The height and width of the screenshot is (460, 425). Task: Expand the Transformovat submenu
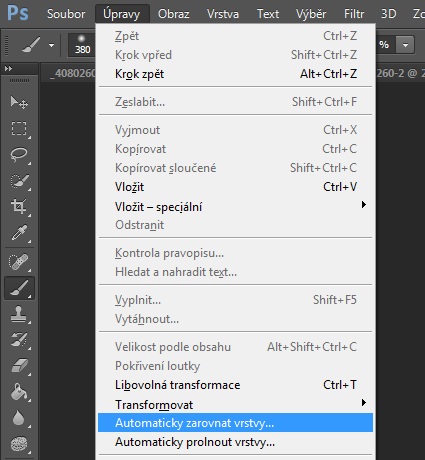pyautogui.click(x=364, y=402)
